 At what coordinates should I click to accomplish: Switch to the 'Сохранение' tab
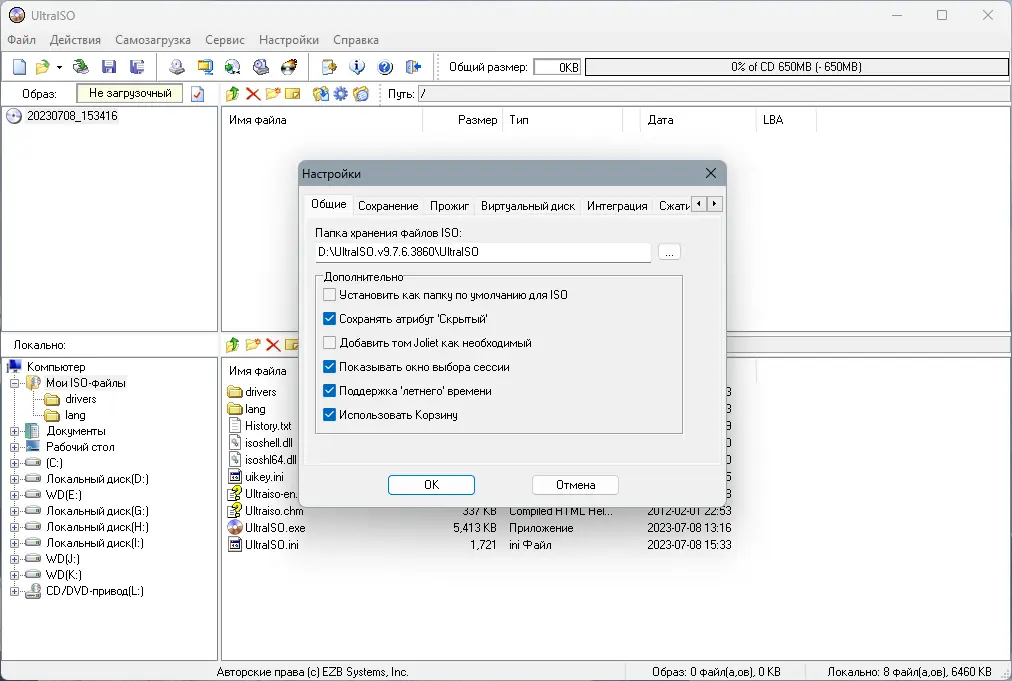388,206
